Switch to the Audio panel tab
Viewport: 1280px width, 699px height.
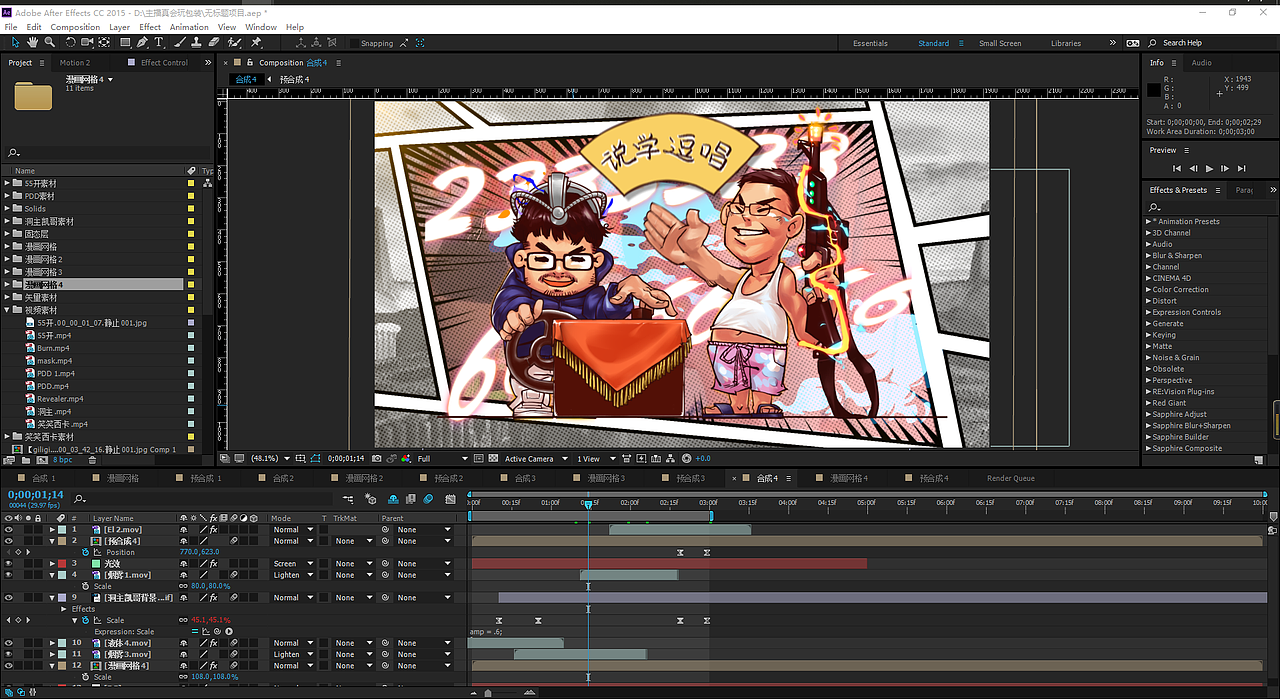pos(1201,63)
